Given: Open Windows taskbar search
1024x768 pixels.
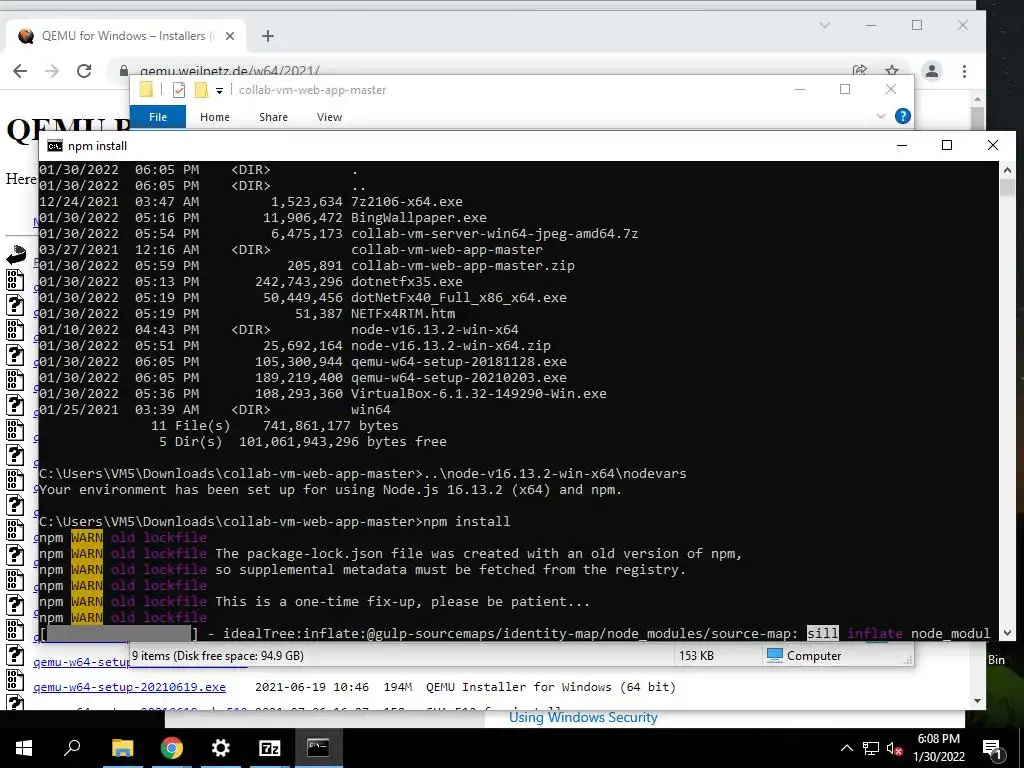Looking at the screenshot, I should [x=72, y=748].
